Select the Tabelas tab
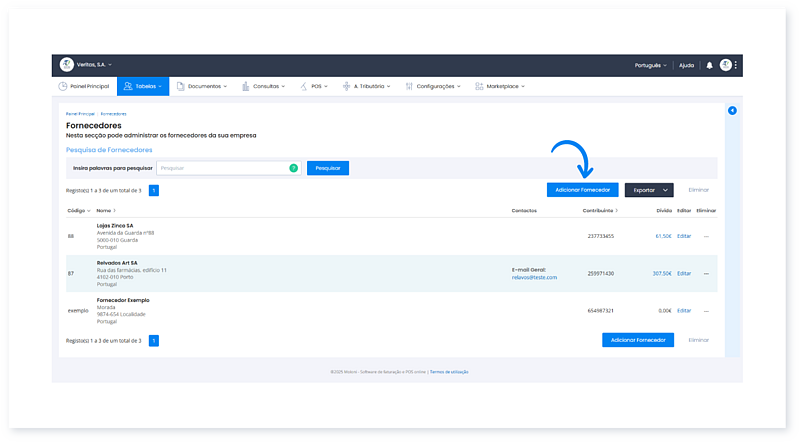 [142, 87]
